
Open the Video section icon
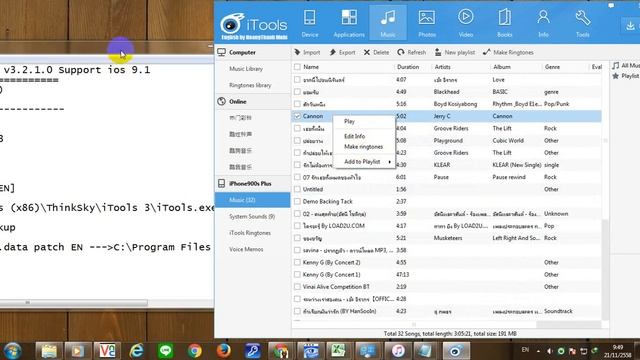click(x=466, y=23)
